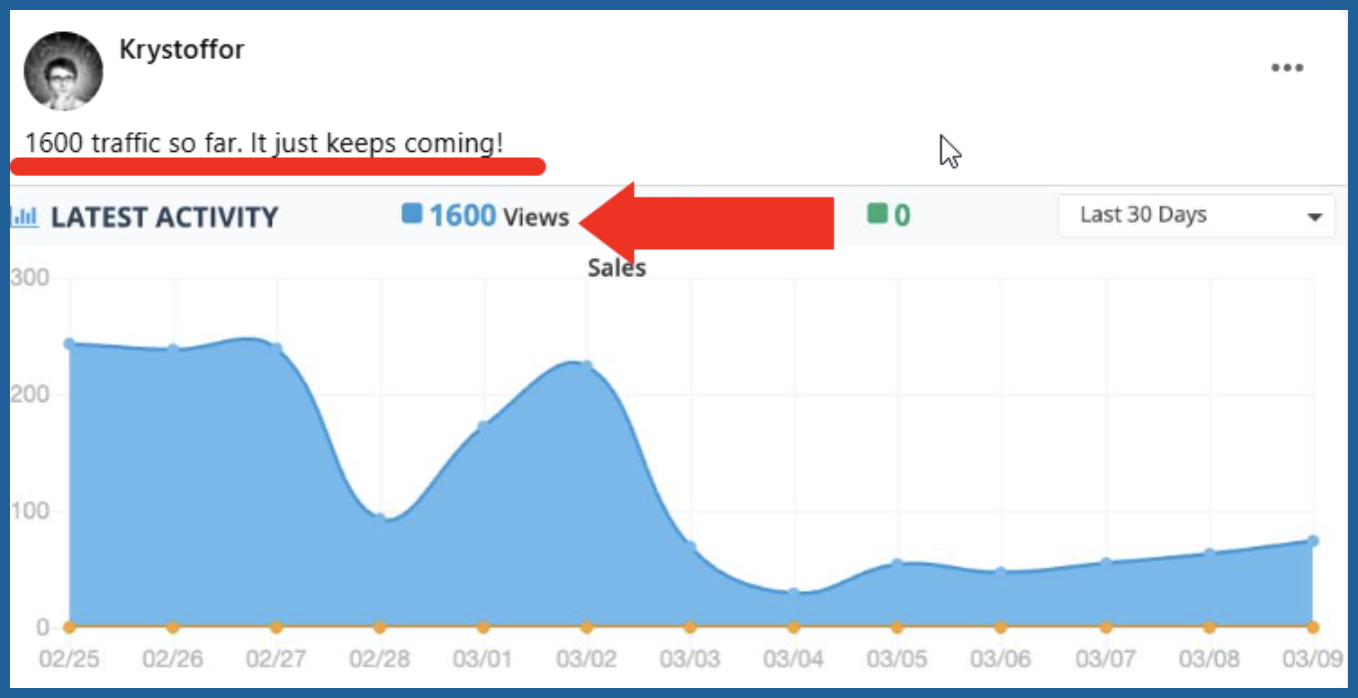Click the blue data point for 02/25

point(69,344)
